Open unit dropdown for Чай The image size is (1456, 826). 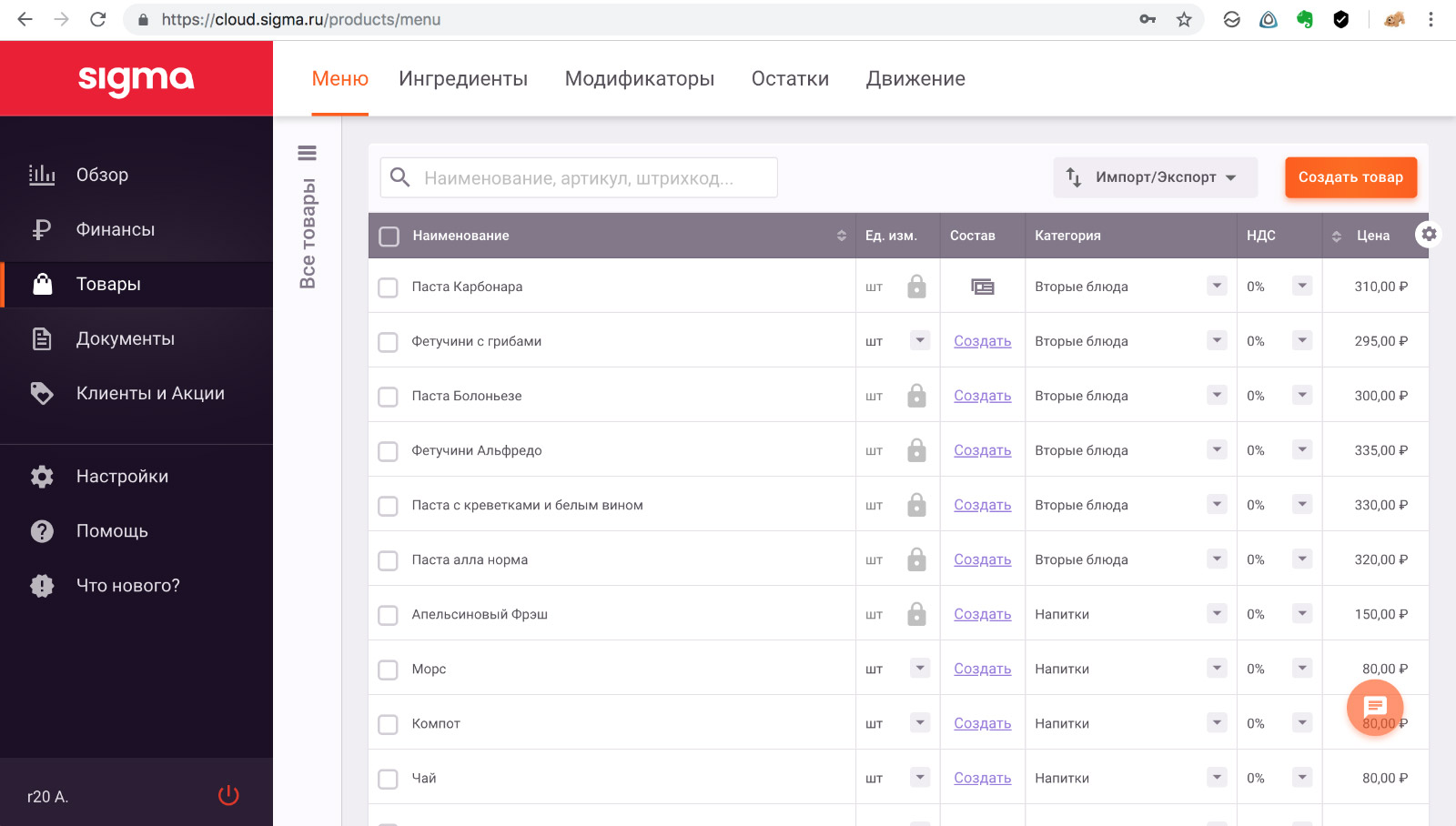920,777
